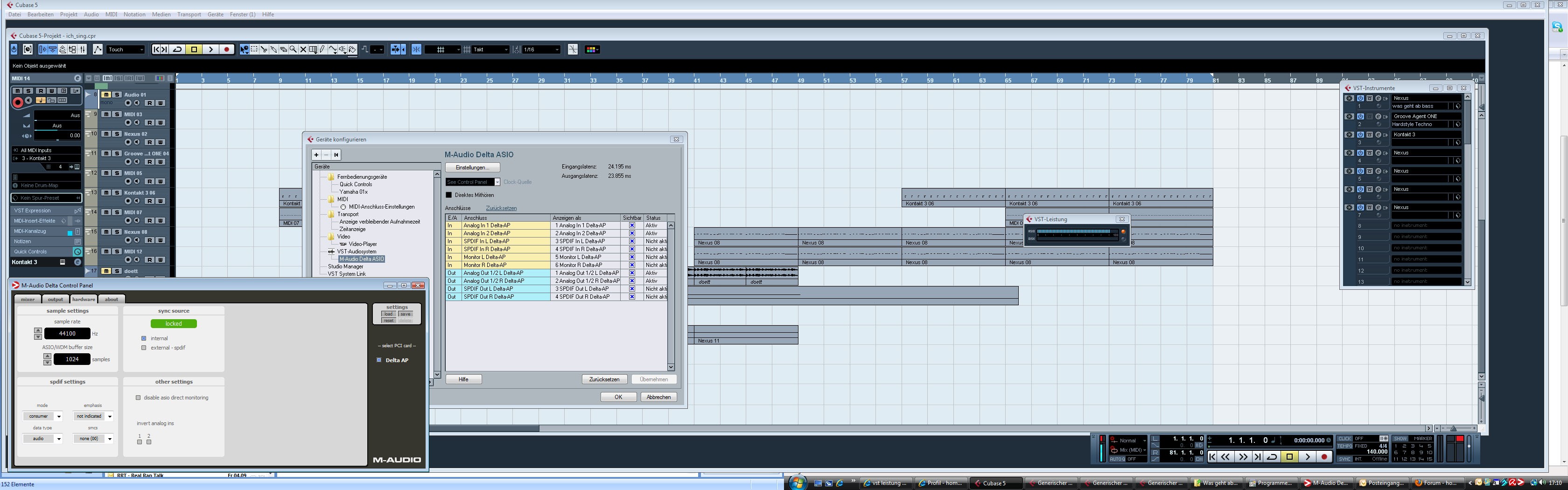Switch to the about tab in Delta Control Panel

(x=112, y=299)
